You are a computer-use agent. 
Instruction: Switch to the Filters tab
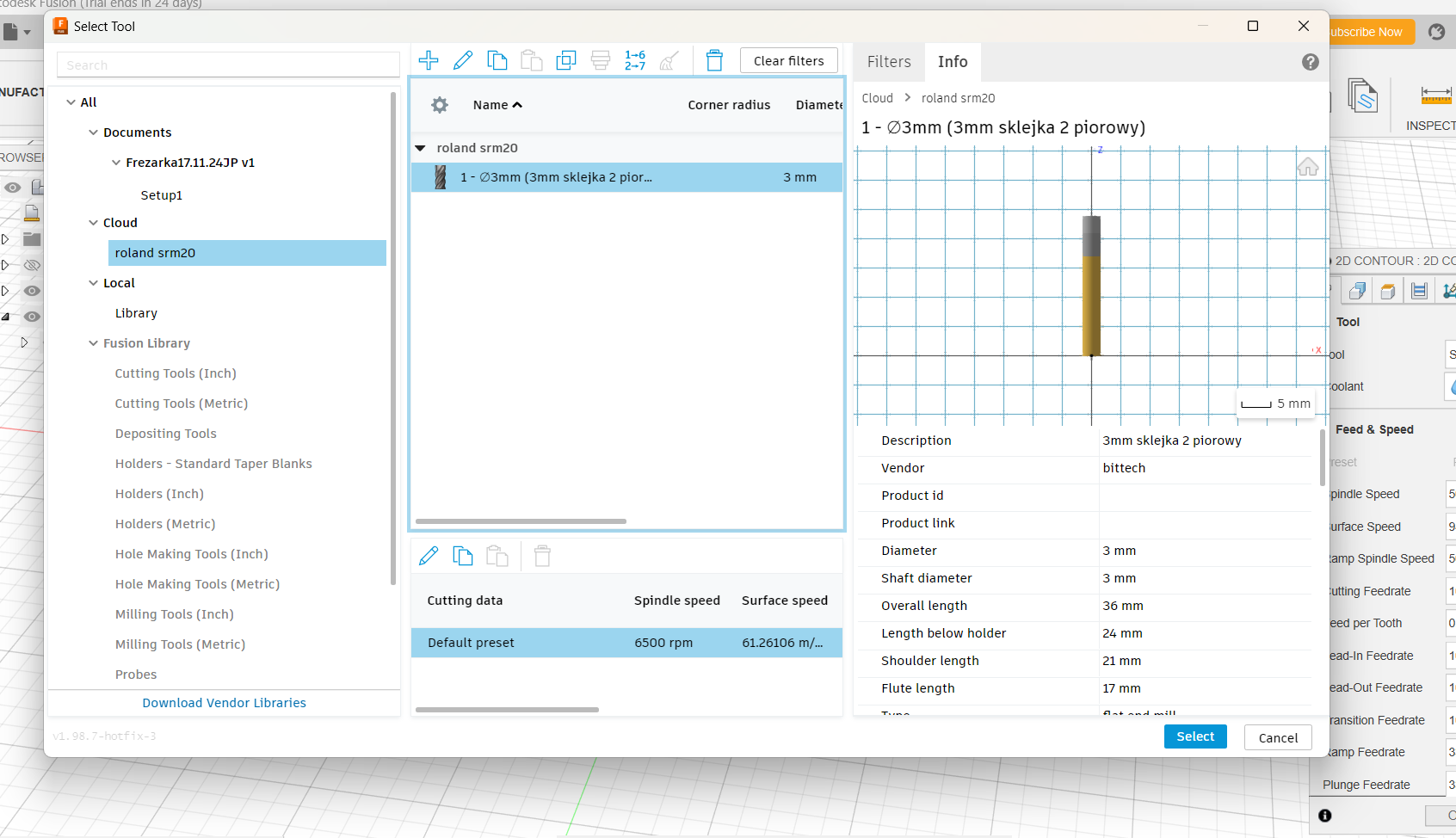pyautogui.click(x=889, y=62)
